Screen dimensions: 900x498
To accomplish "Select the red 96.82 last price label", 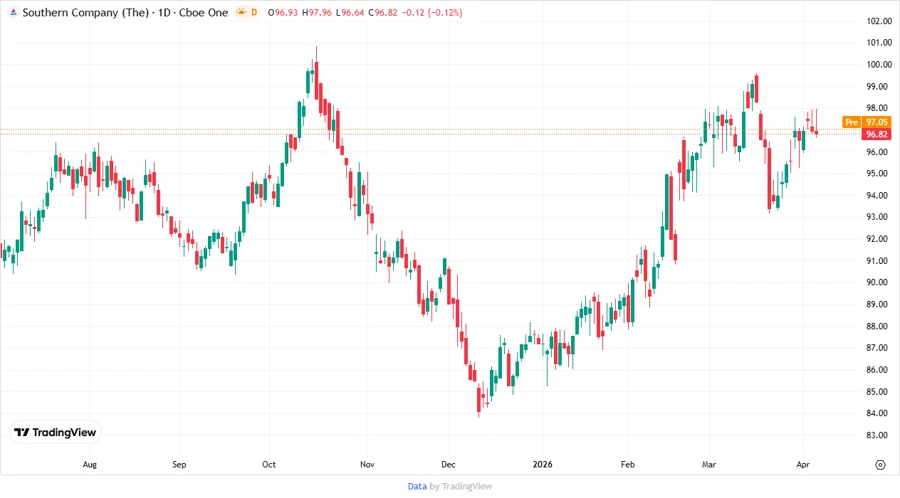I will (x=876, y=134).
